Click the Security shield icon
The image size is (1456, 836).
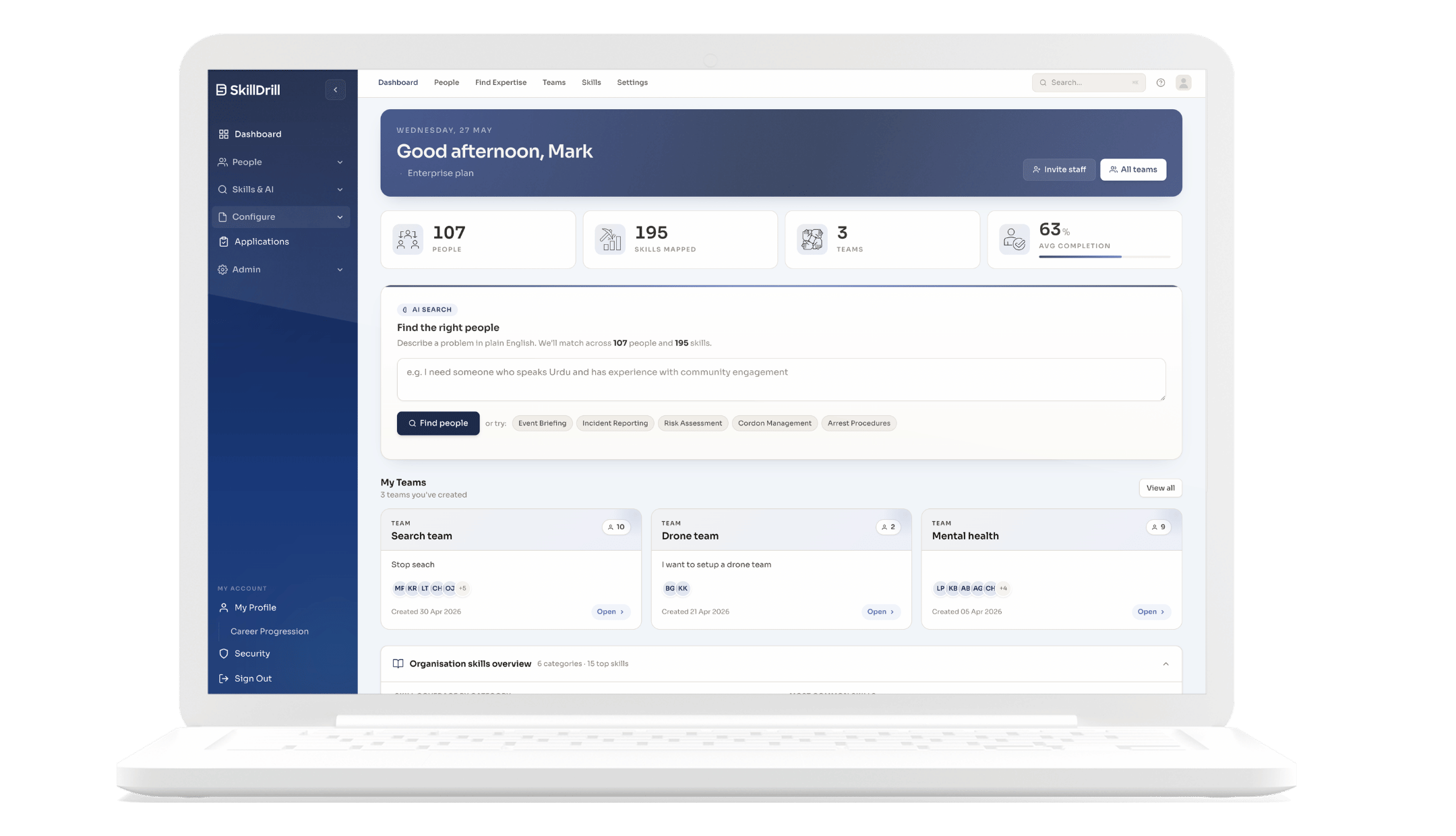tap(224, 653)
